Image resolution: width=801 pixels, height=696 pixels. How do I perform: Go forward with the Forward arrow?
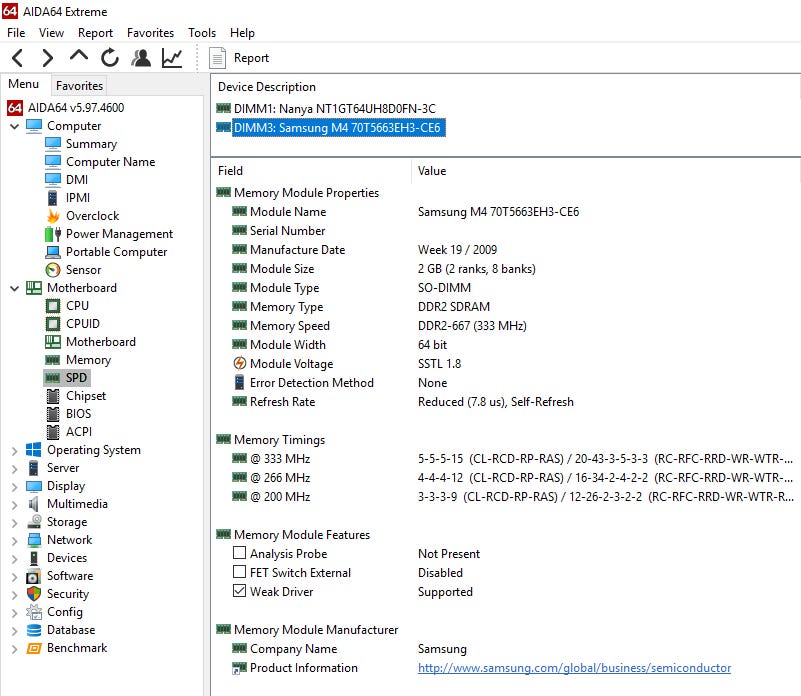(x=48, y=58)
